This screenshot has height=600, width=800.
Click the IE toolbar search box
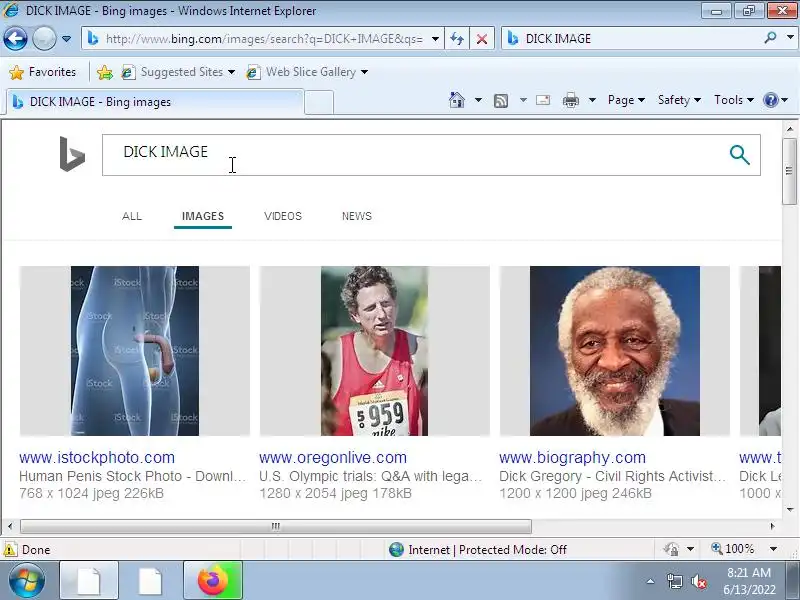point(633,39)
